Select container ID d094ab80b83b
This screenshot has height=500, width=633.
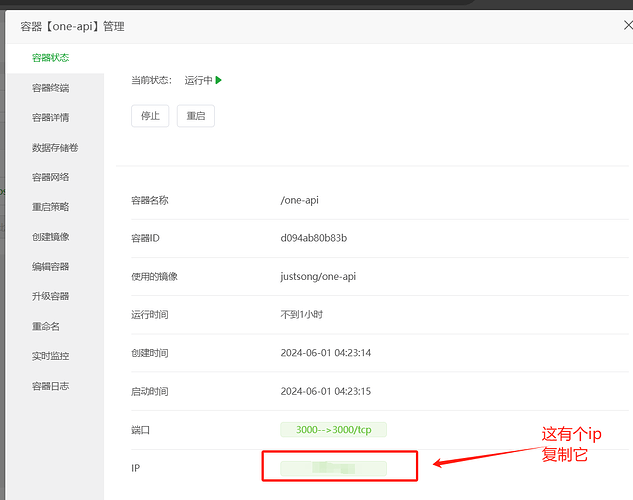[314, 238]
